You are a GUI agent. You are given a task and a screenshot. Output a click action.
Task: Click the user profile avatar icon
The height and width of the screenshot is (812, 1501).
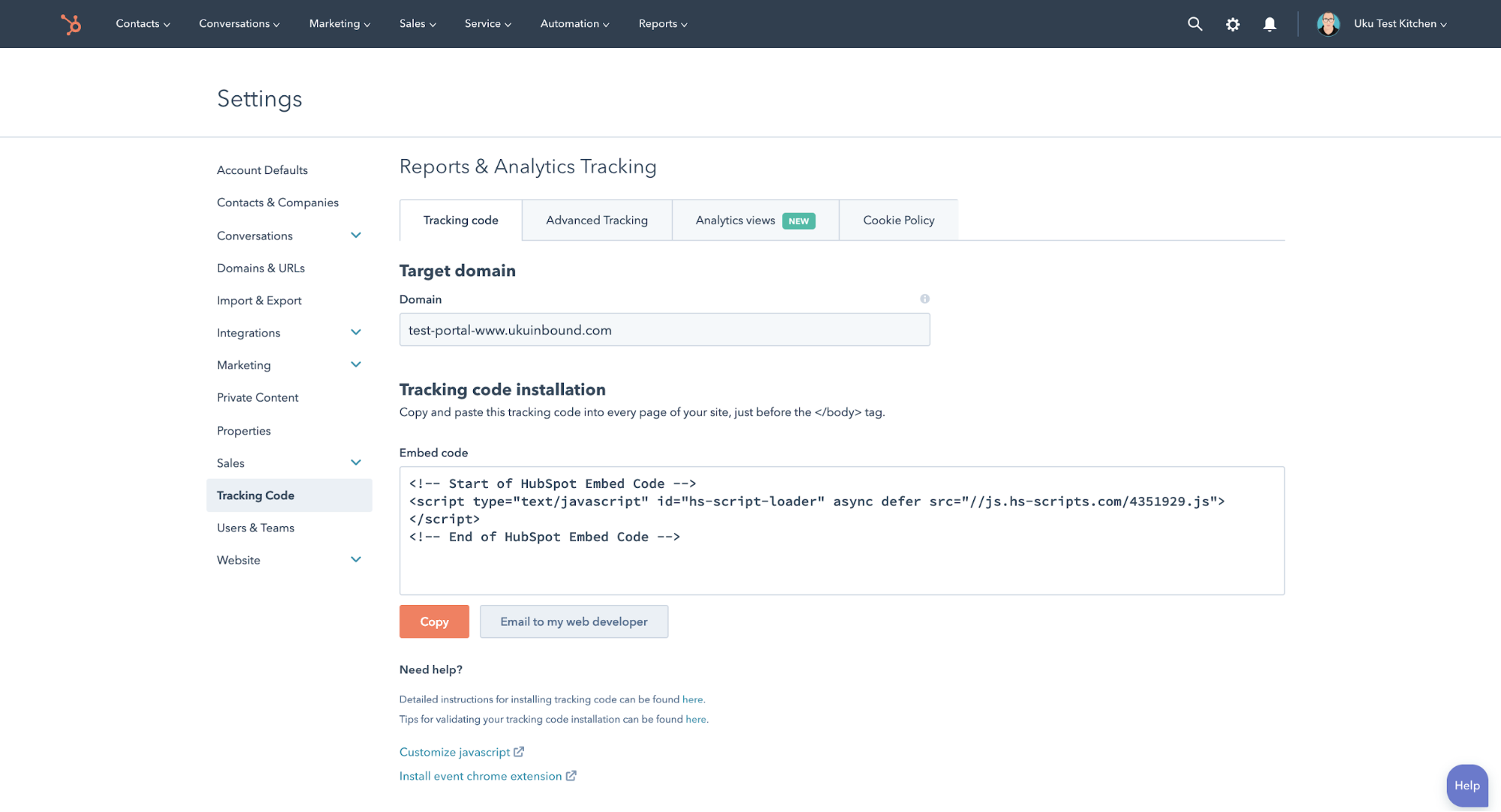[x=1327, y=23]
